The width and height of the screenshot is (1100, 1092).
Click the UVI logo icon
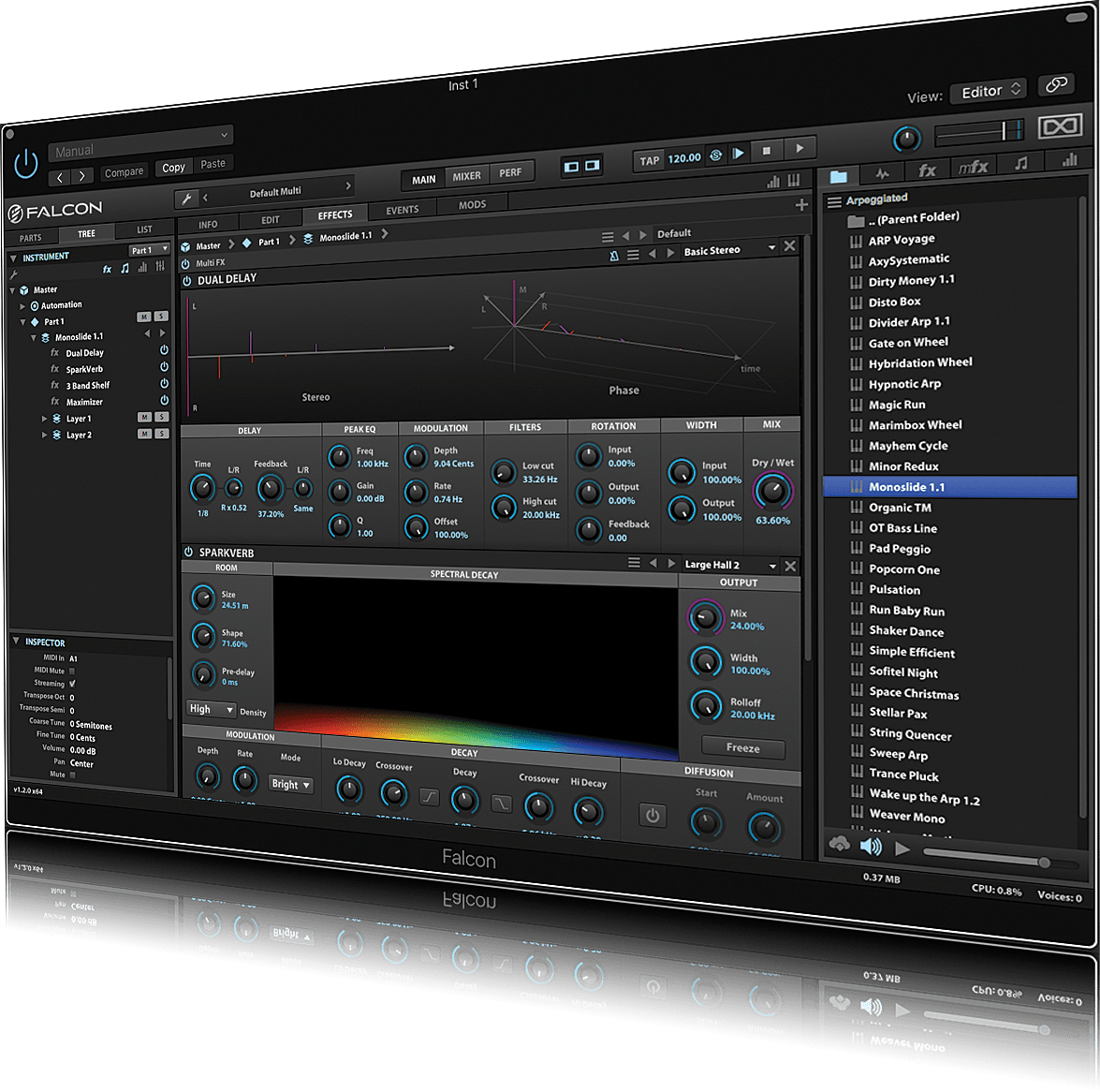[1061, 126]
